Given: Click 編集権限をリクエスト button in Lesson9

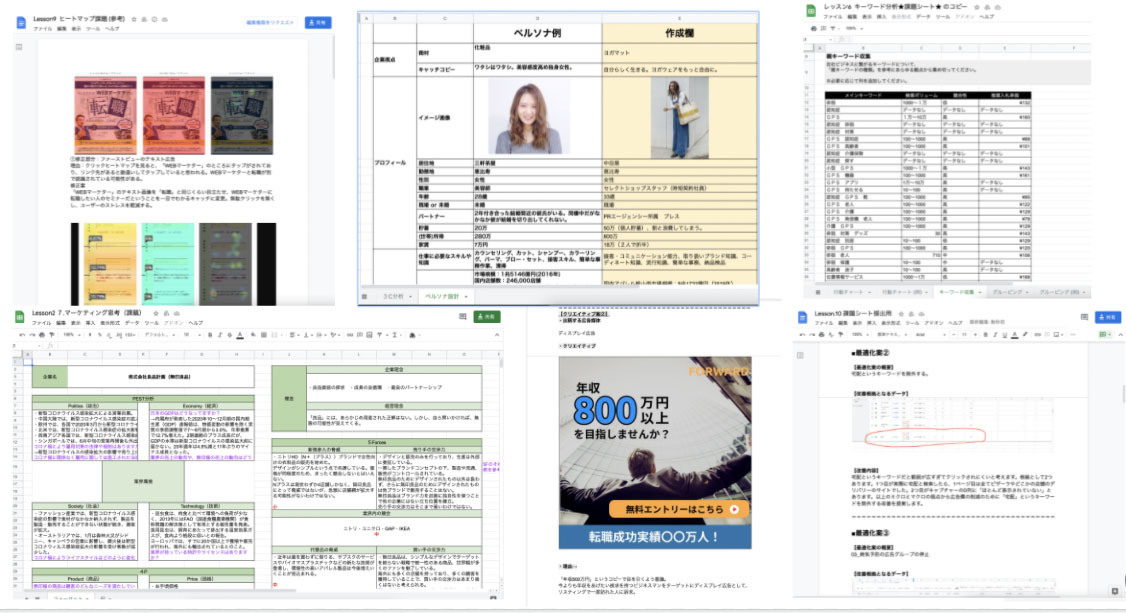Looking at the screenshot, I should (x=270, y=21).
